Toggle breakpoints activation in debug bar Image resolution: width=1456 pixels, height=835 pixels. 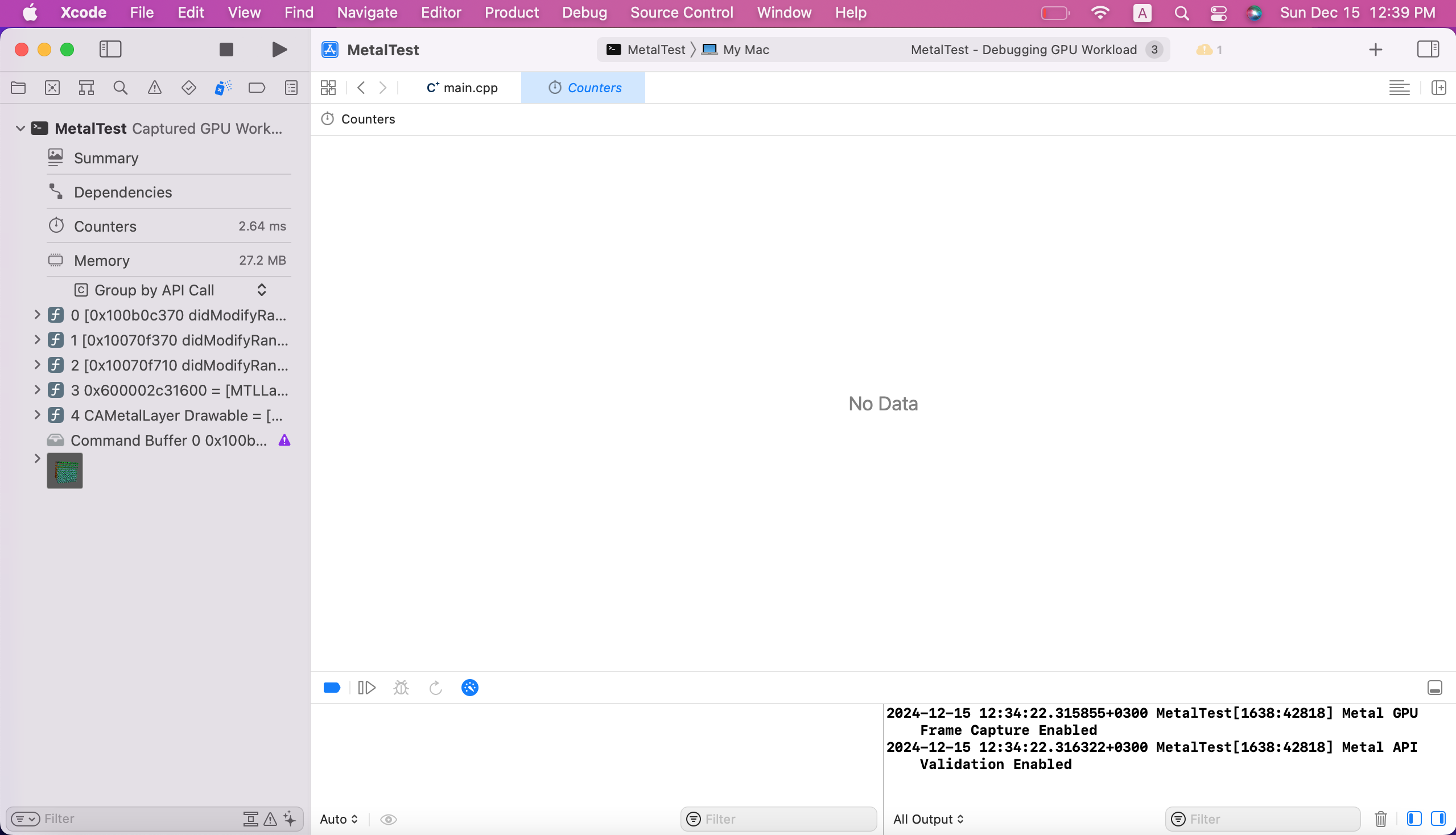coord(332,688)
